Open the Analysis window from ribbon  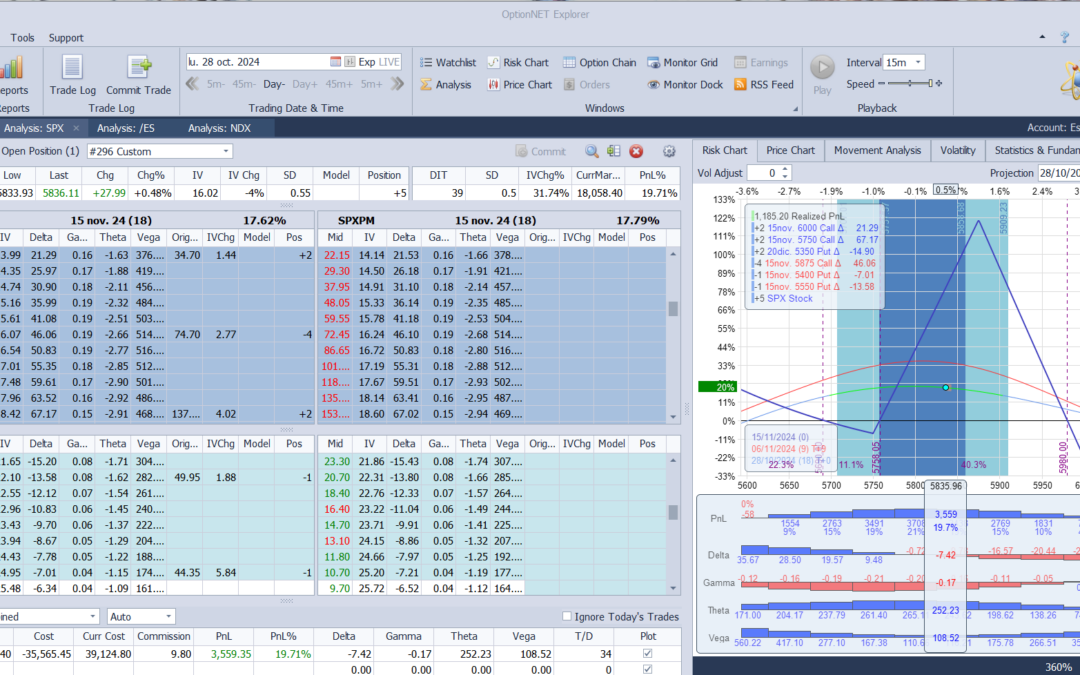click(x=446, y=85)
